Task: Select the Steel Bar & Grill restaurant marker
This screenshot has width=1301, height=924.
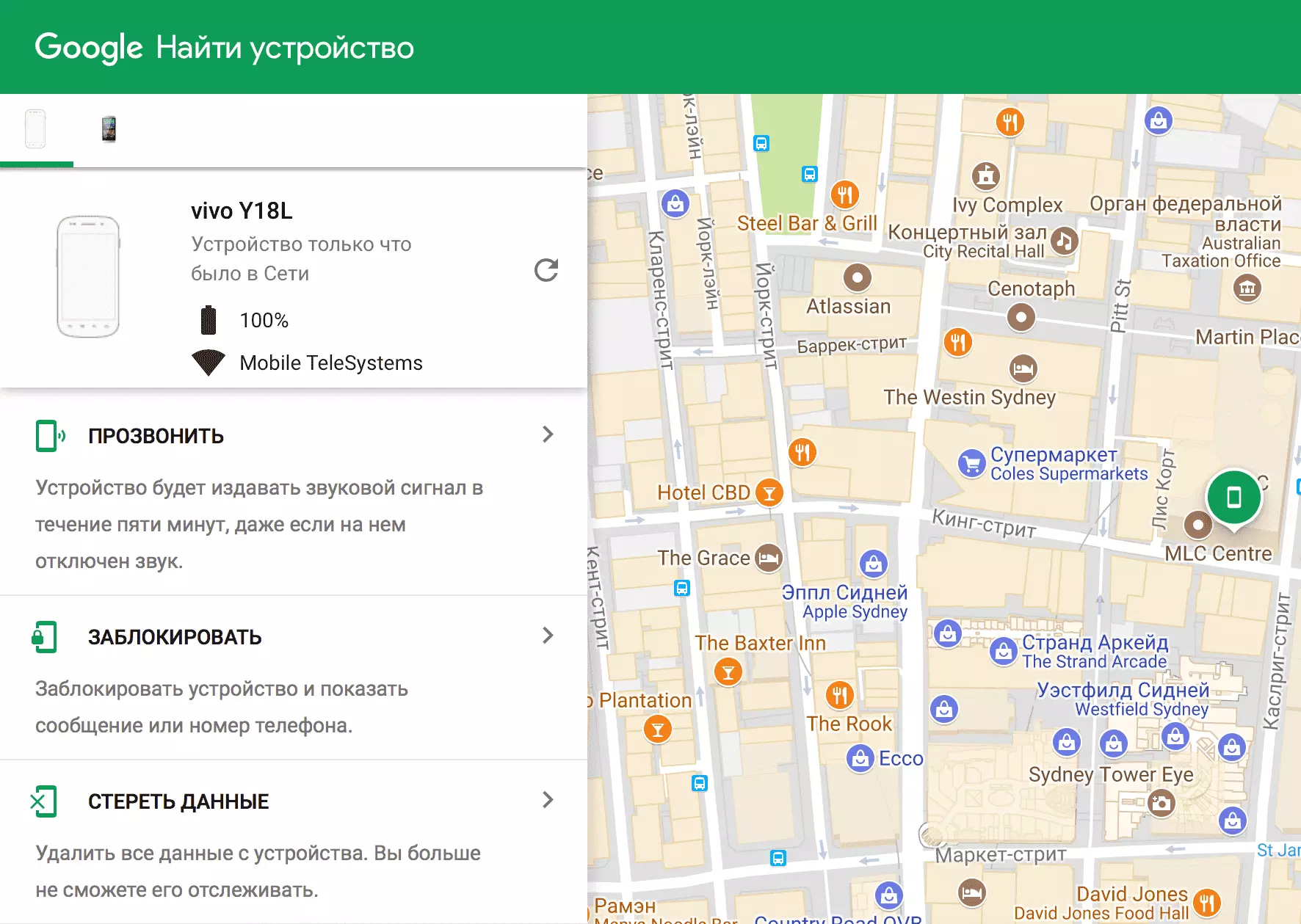Action: (845, 194)
